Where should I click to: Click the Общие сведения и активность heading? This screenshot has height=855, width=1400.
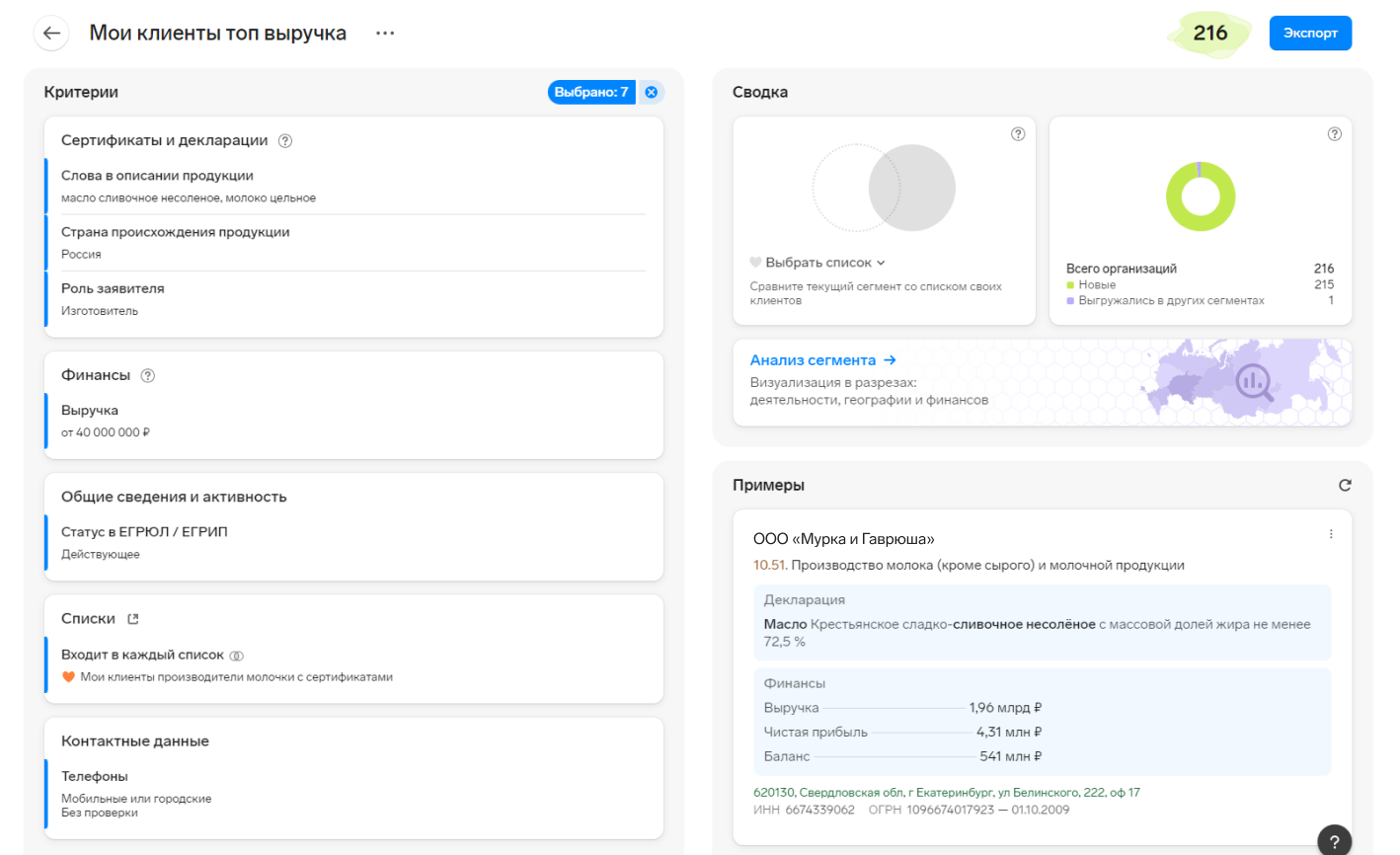pos(174,497)
